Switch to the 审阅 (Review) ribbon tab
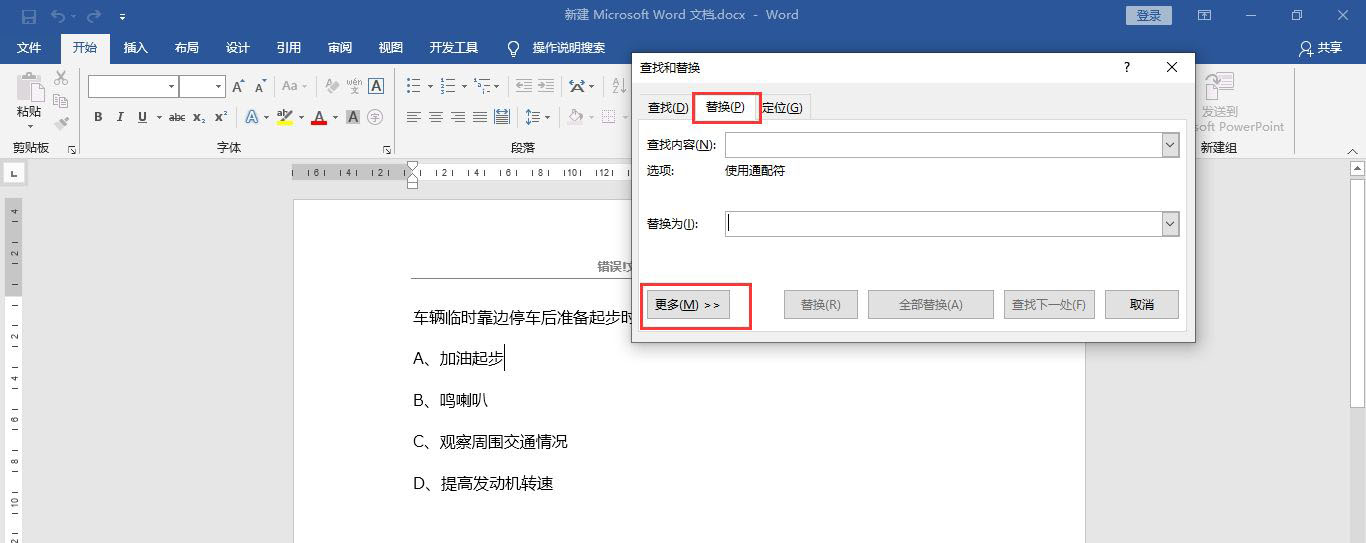This screenshot has height=543, width=1366. (x=339, y=48)
